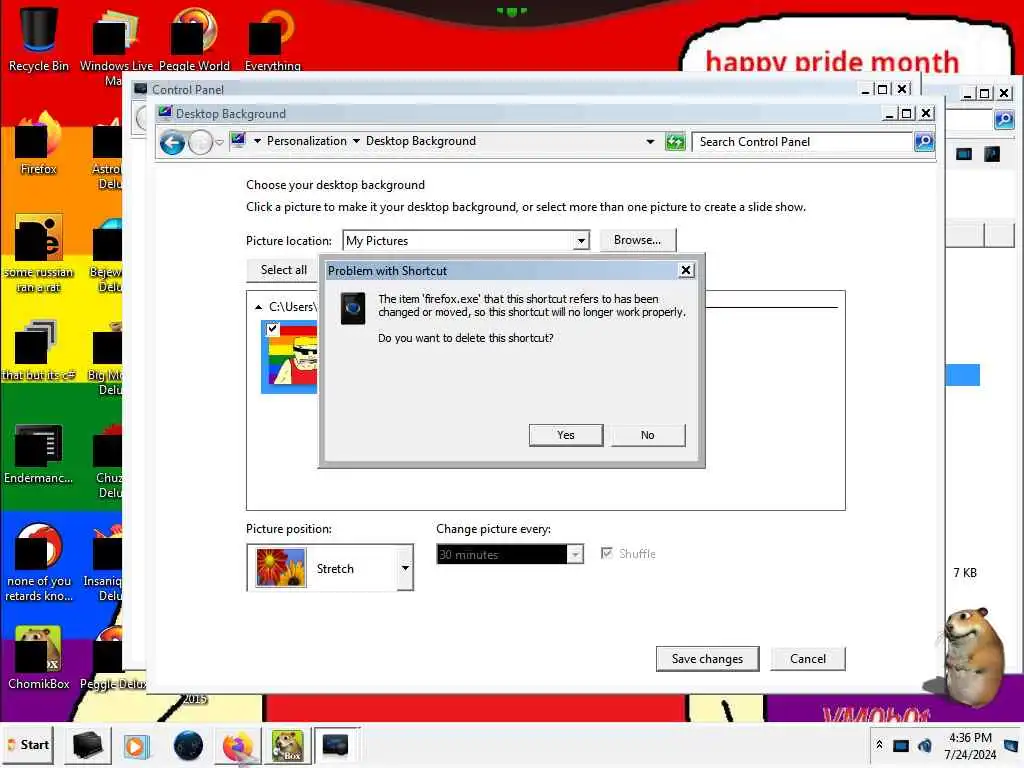
Task: Click the Back navigation arrow
Action: coord(172,142)
